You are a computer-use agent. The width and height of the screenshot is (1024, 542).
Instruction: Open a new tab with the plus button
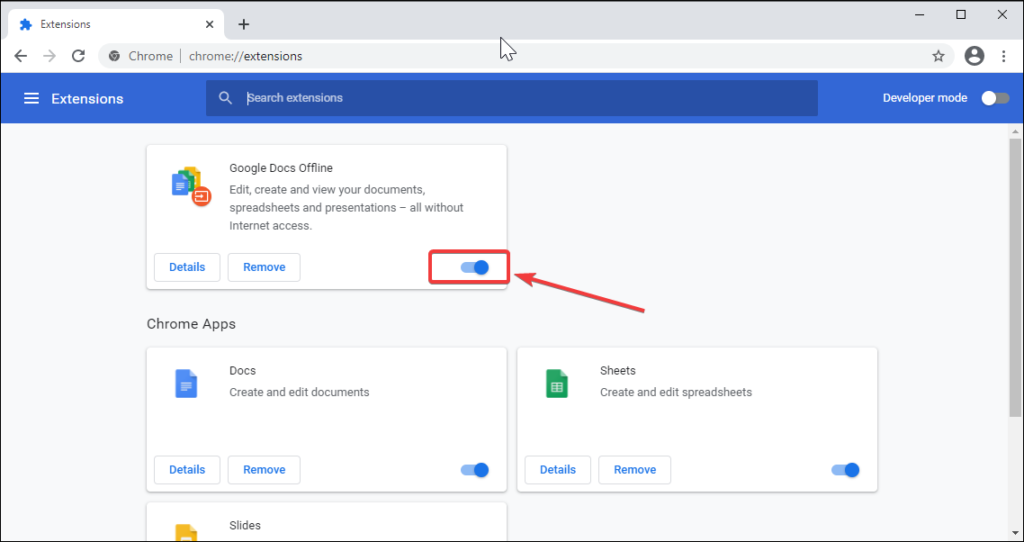[244, 25]
